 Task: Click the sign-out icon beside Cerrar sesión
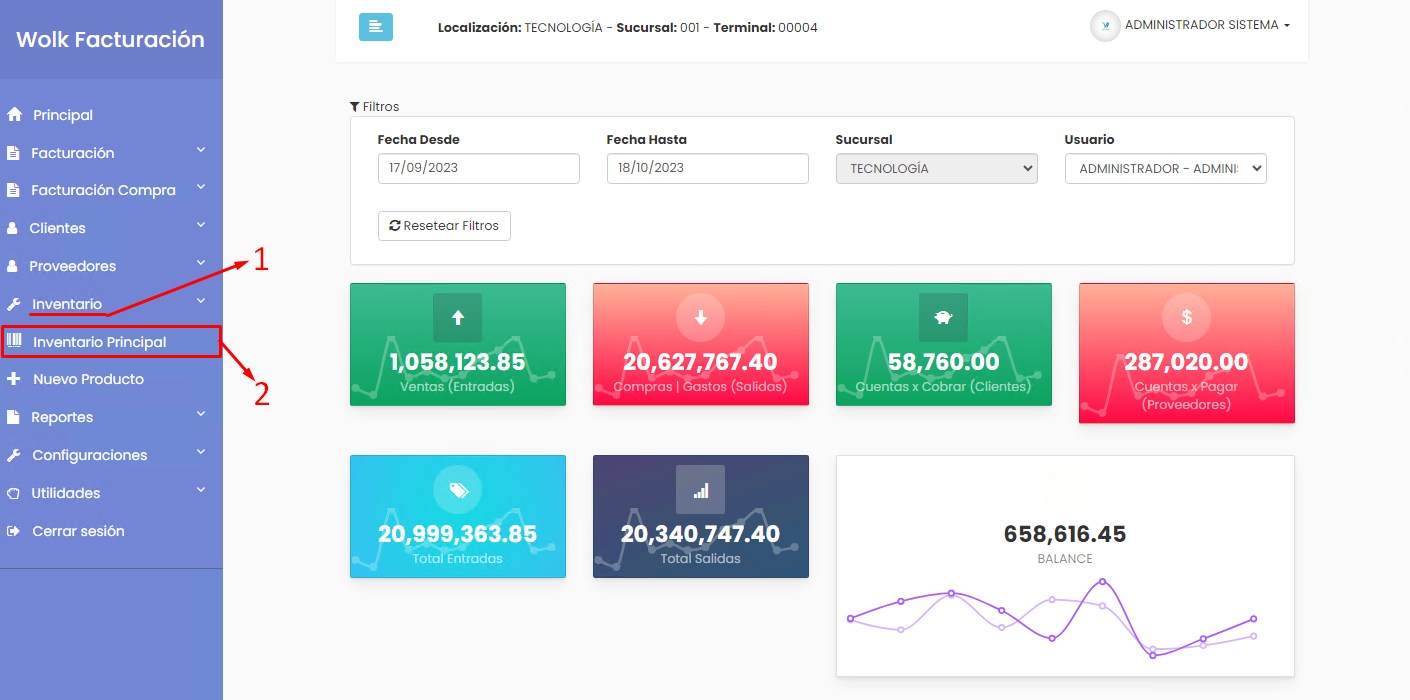13,531
